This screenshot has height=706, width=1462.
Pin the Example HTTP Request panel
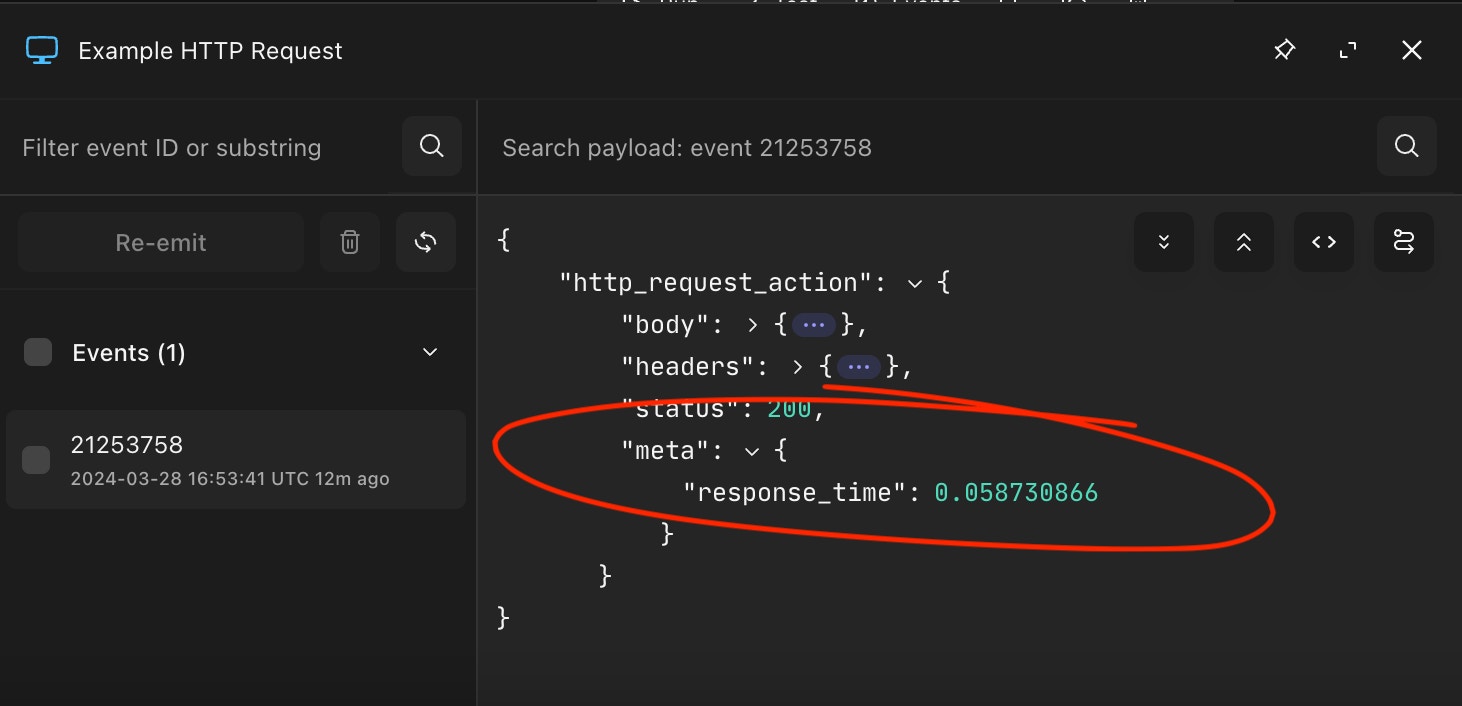(x=1284, y=50)
